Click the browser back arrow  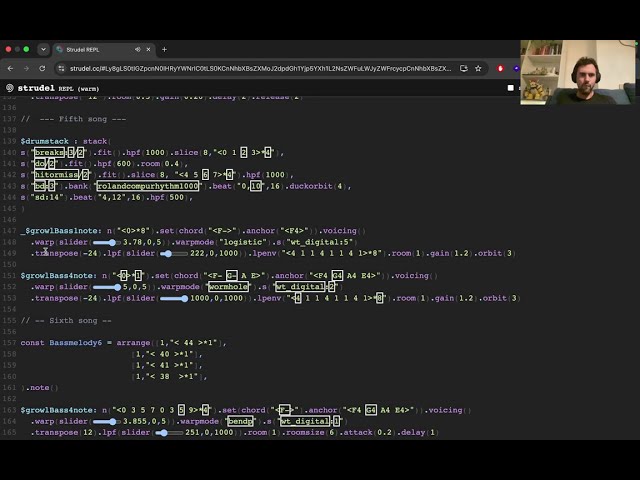(x=10, y=69)
